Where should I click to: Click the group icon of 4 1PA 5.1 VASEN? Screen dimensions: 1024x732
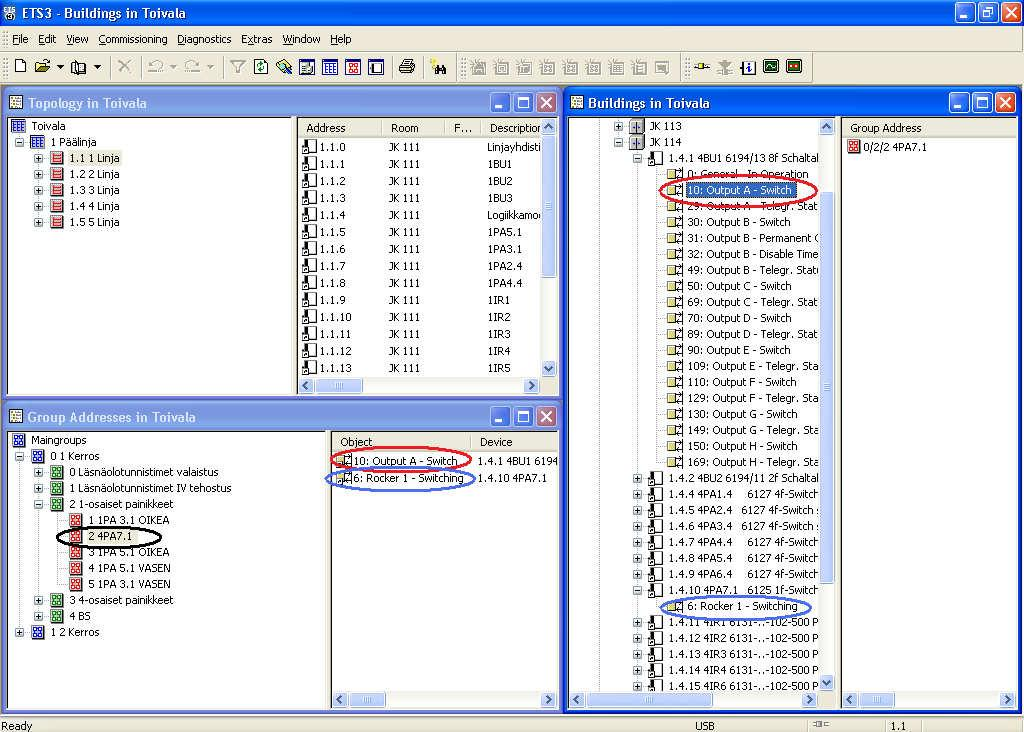76,568
